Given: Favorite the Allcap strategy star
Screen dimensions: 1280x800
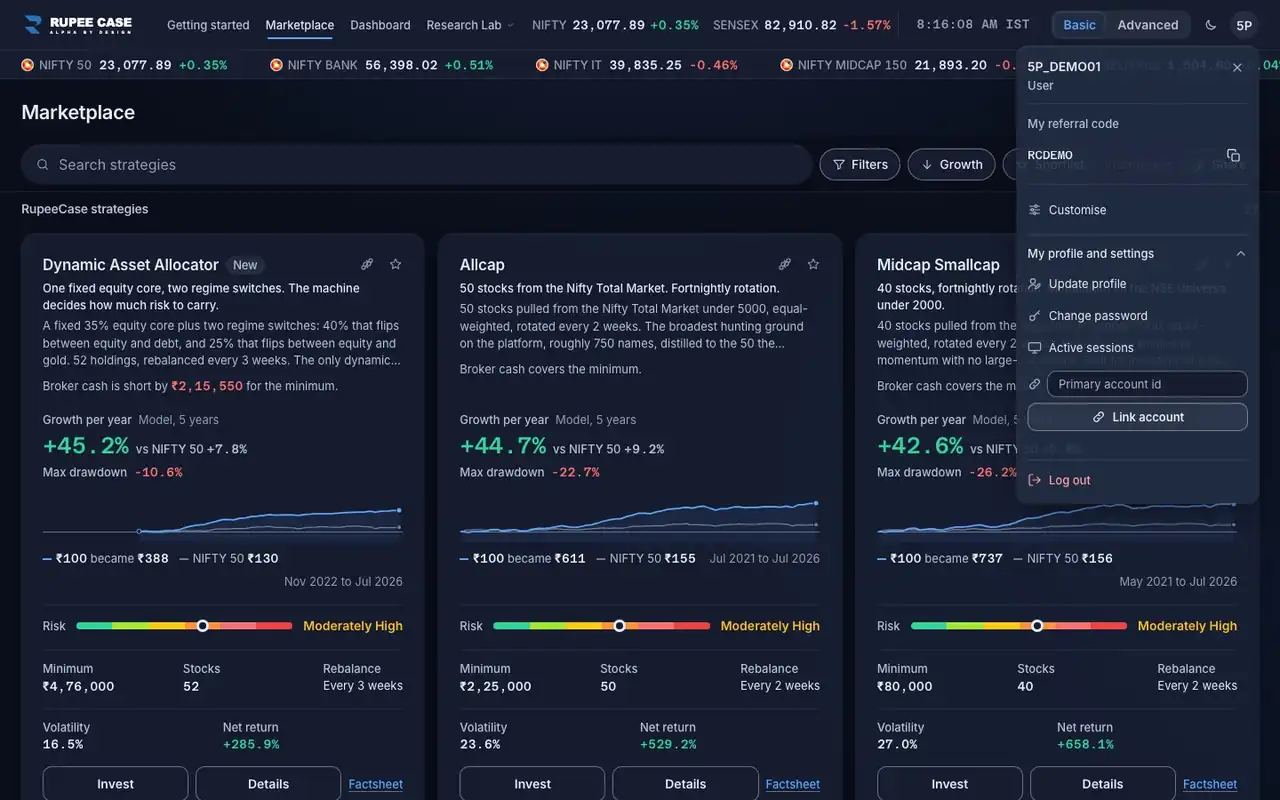Looking at the screenshot, I should coord(813,264).
